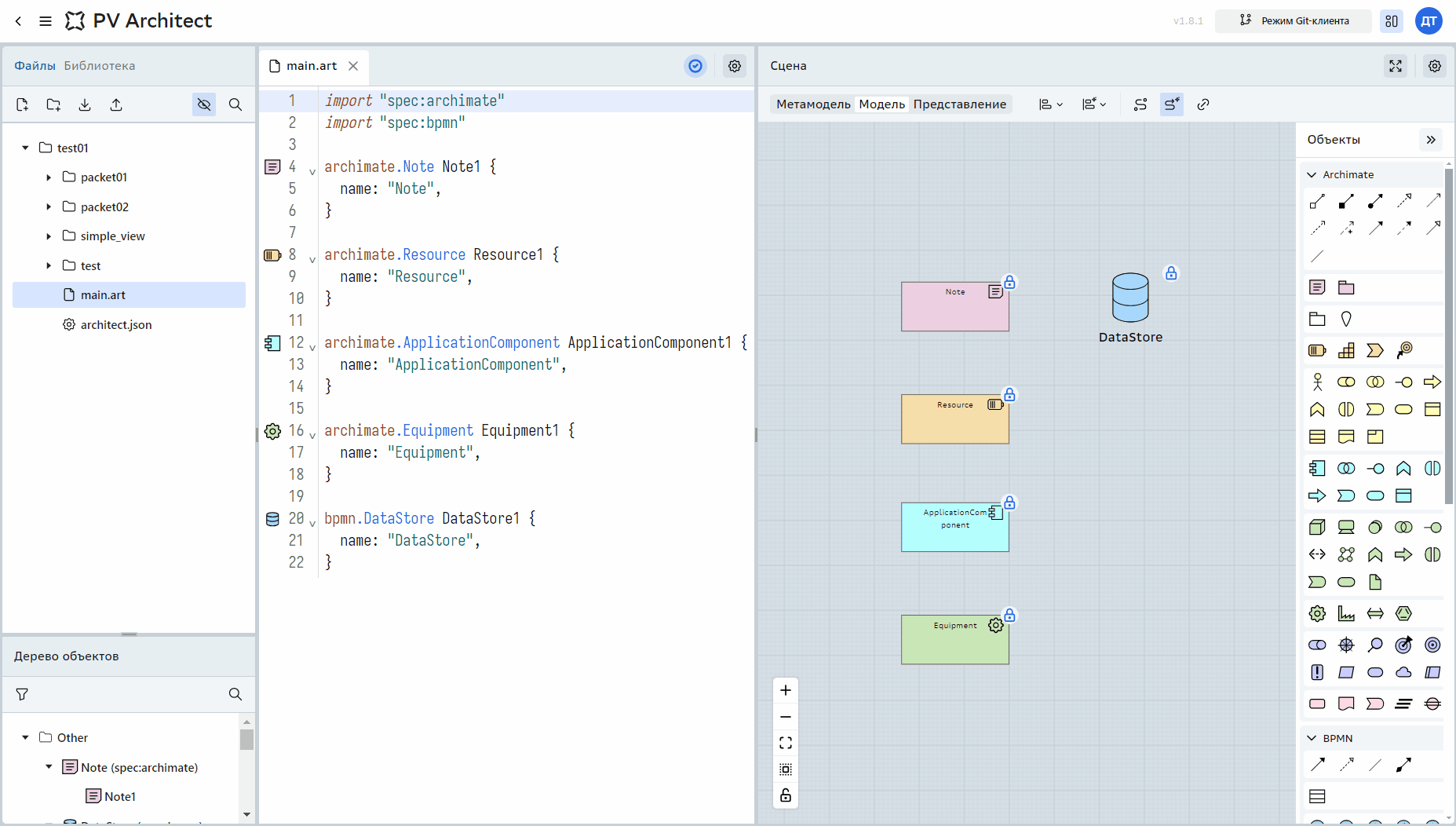Click the upload icon in Files toolbar
This screenshot has height=826, width=1456.
116,104
